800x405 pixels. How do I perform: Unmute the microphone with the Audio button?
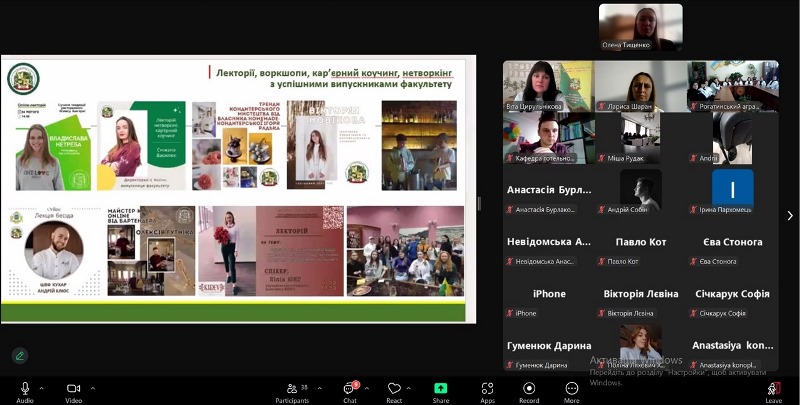[x=24, y=388]
